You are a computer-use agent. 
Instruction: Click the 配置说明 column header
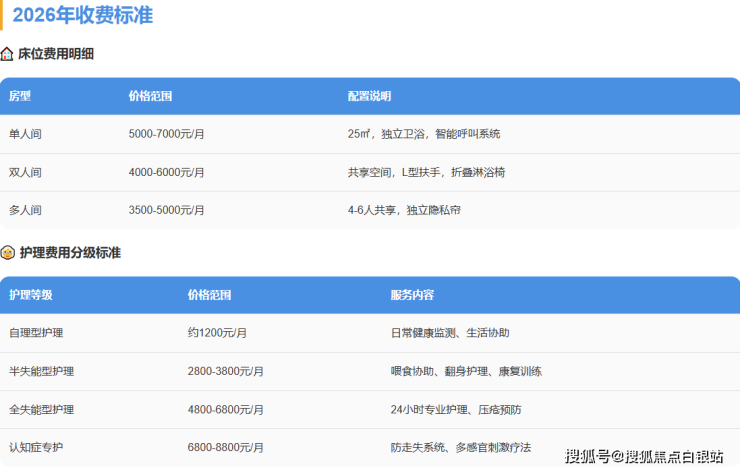369,96
